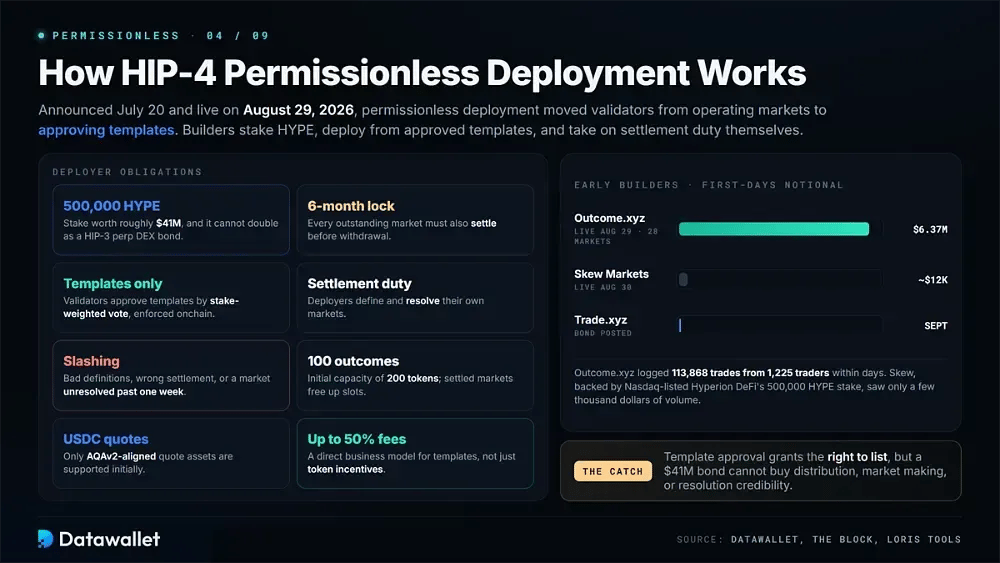Click the '$6.37M' value
1000x563 pixels.
tap(930, 230)
